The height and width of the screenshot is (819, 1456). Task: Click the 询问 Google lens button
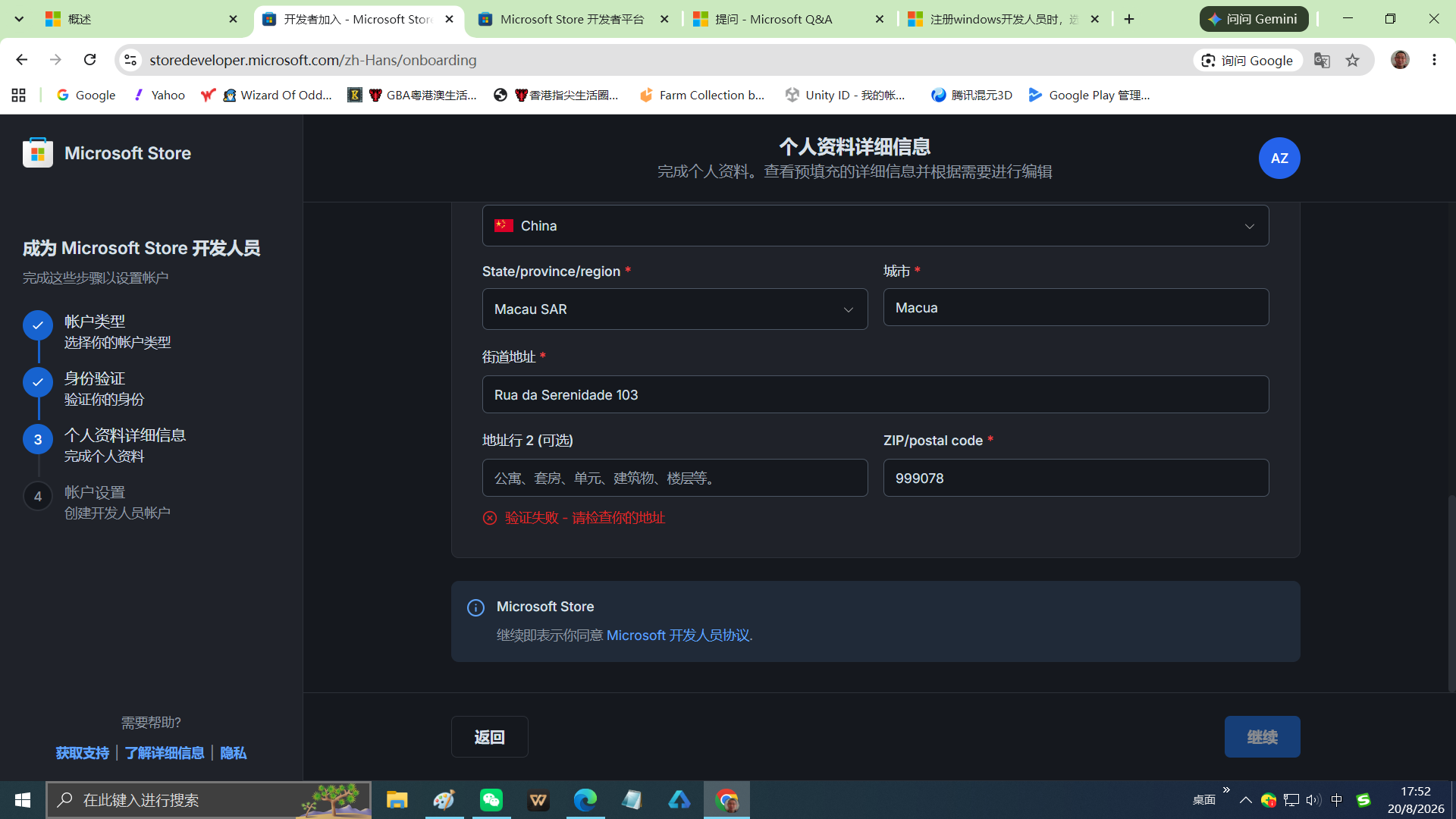click(x=1248, y=60)
